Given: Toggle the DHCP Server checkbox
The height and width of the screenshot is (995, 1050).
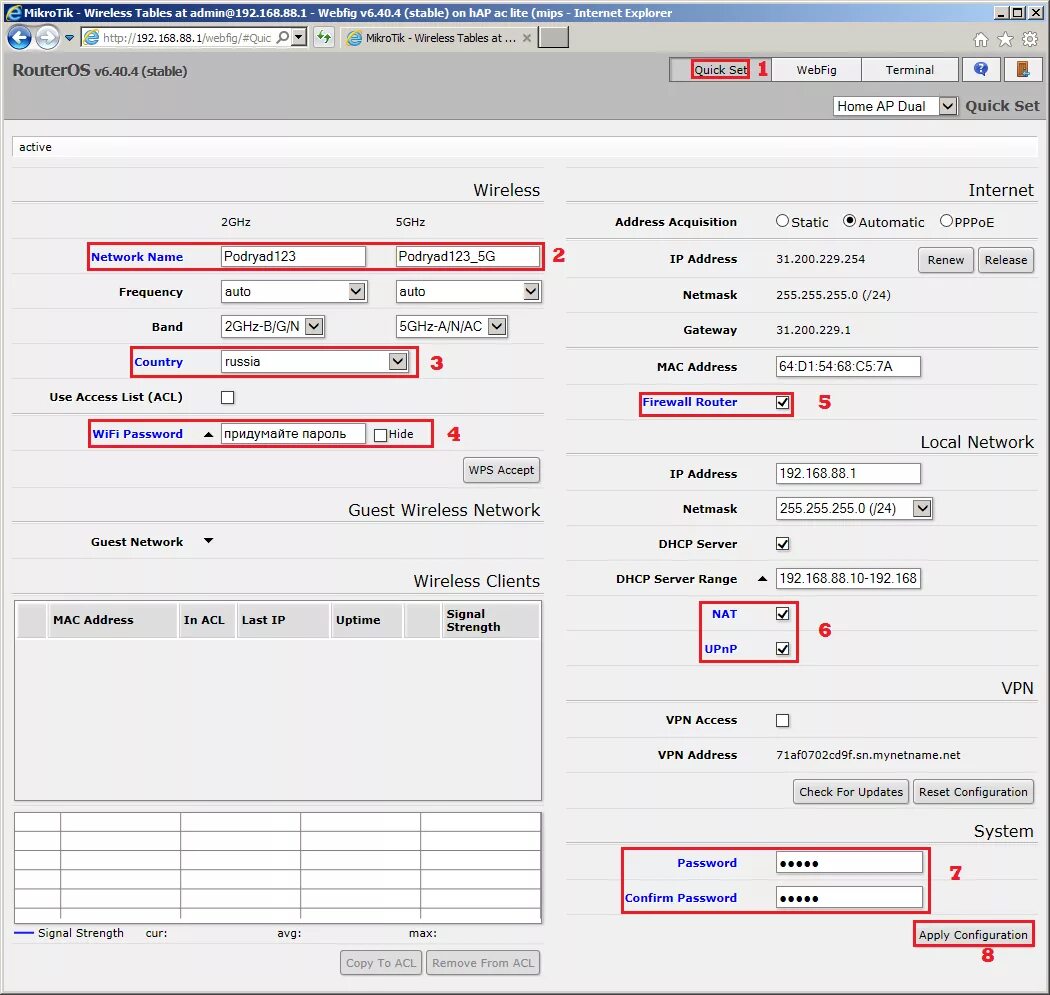Looking at the screenshot, I should [782, 544].
